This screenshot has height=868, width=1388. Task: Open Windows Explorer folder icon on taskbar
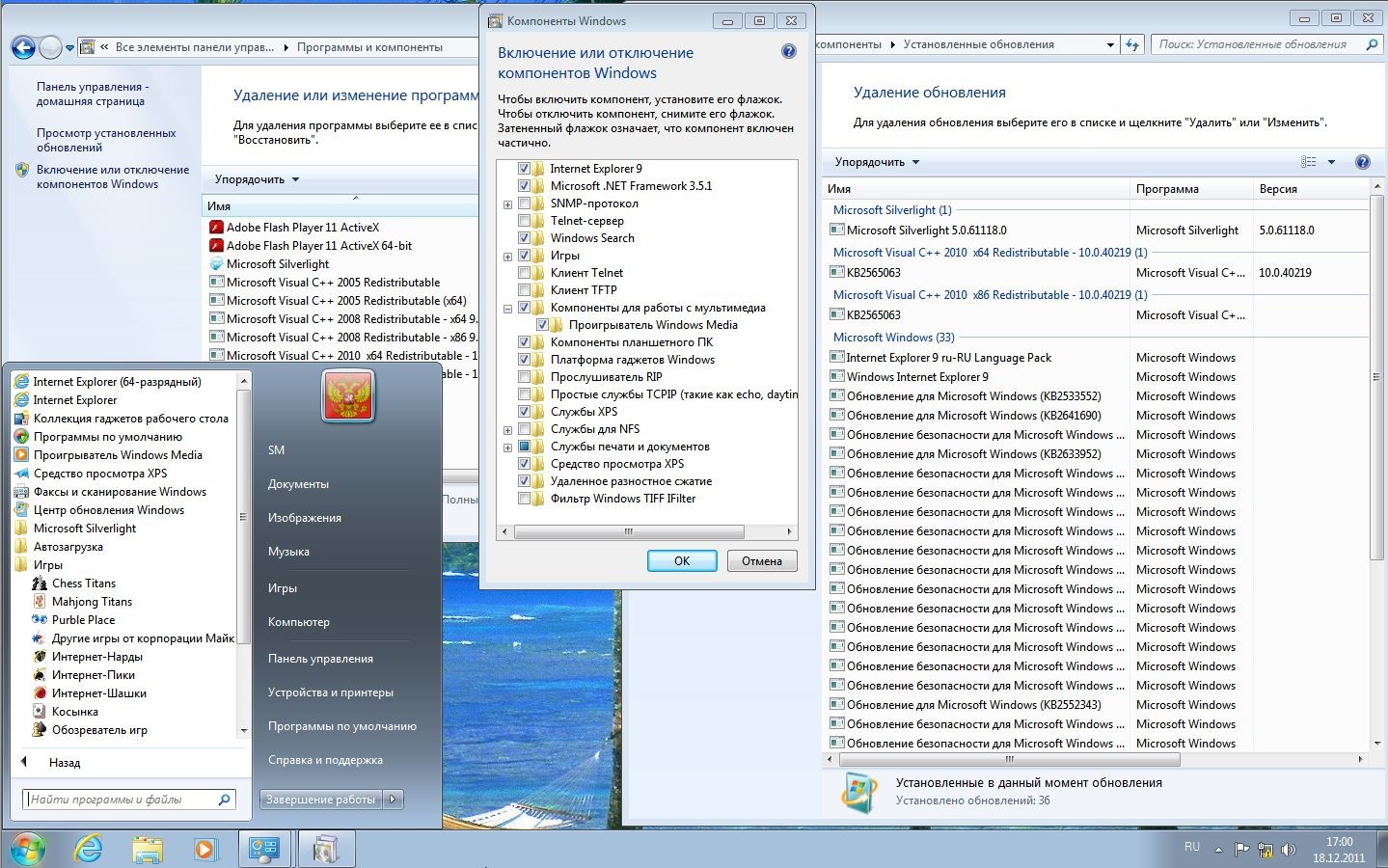pos(148,849)
